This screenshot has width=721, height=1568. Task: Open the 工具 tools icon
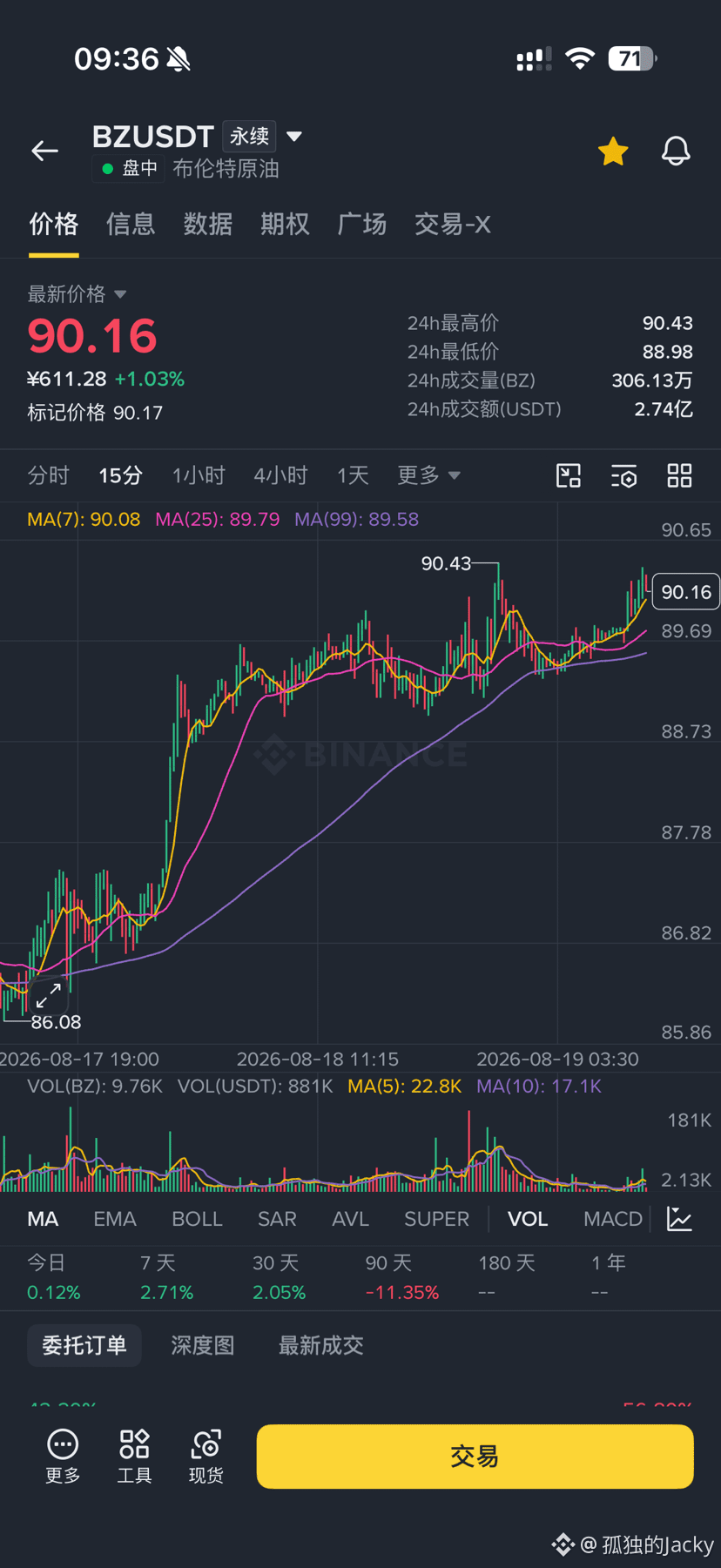134,1456
